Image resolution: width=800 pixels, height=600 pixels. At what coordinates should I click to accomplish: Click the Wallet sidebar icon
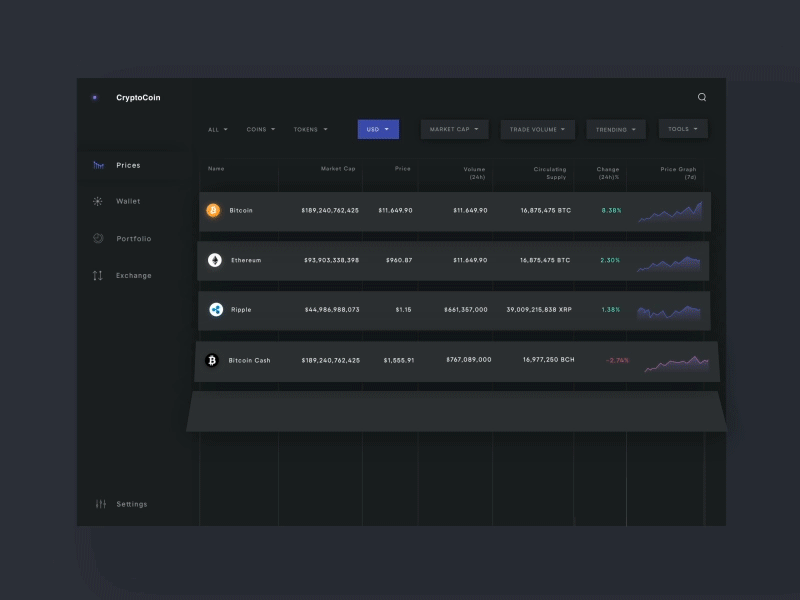(x=97, y=201)
